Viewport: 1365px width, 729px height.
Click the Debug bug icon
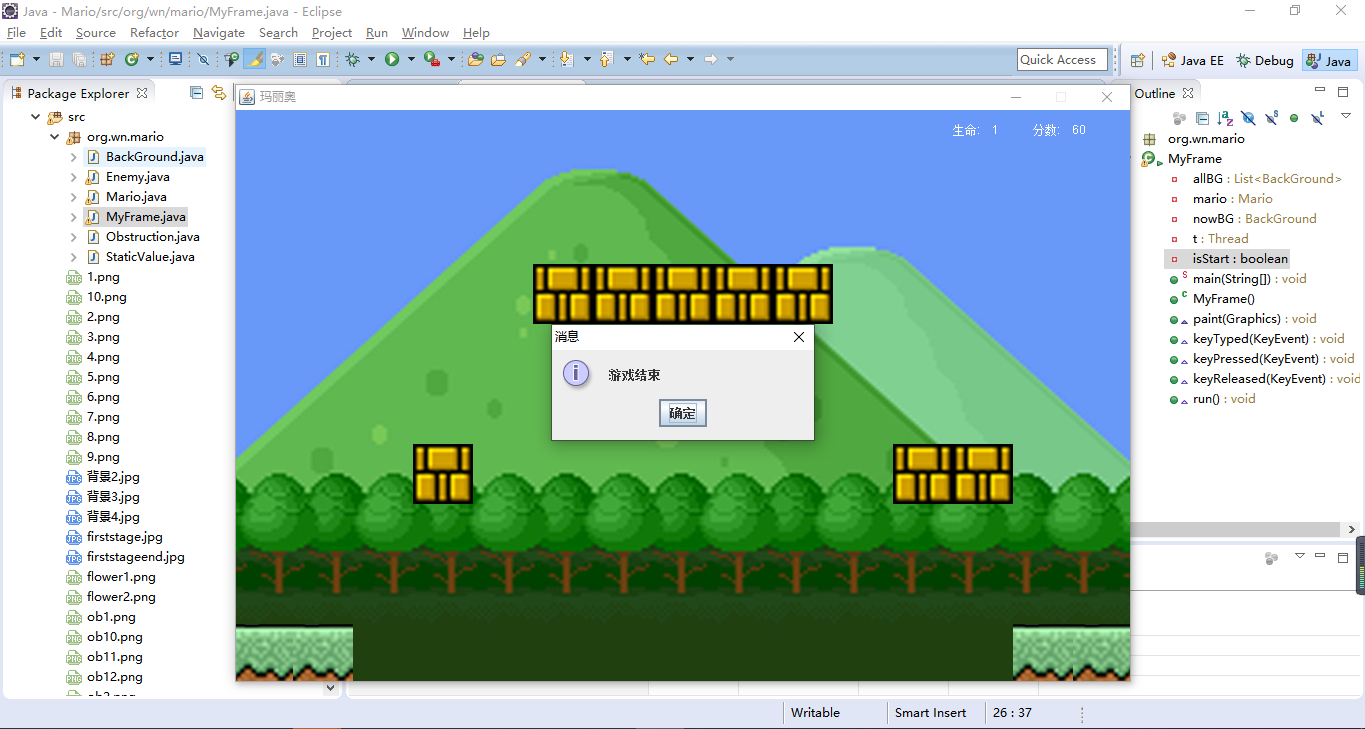coord(352,59)
